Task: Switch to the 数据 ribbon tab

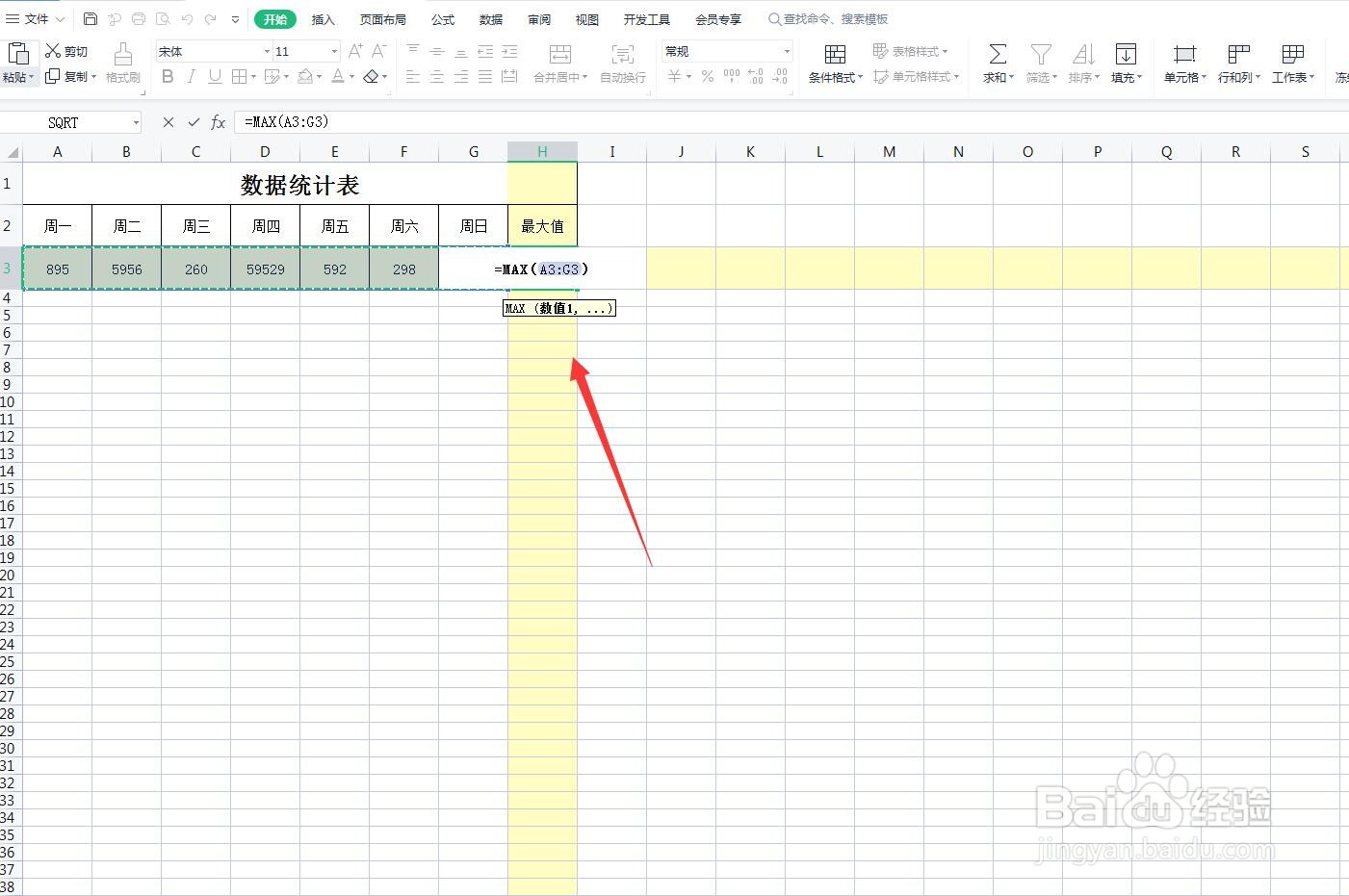Action: pyautogui.click(x=490, y=18)
